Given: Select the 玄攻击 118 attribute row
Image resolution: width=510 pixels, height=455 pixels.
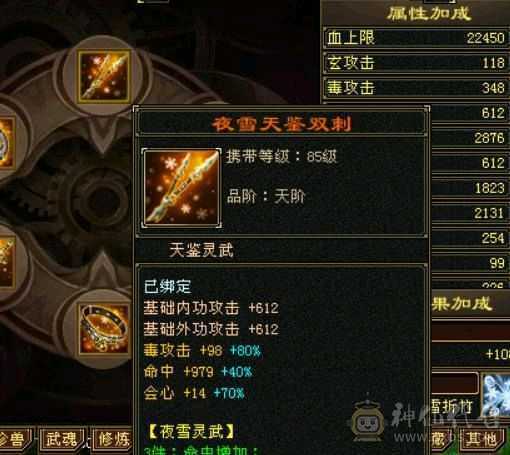Looking at the screenshot, I should click(416, 63).
